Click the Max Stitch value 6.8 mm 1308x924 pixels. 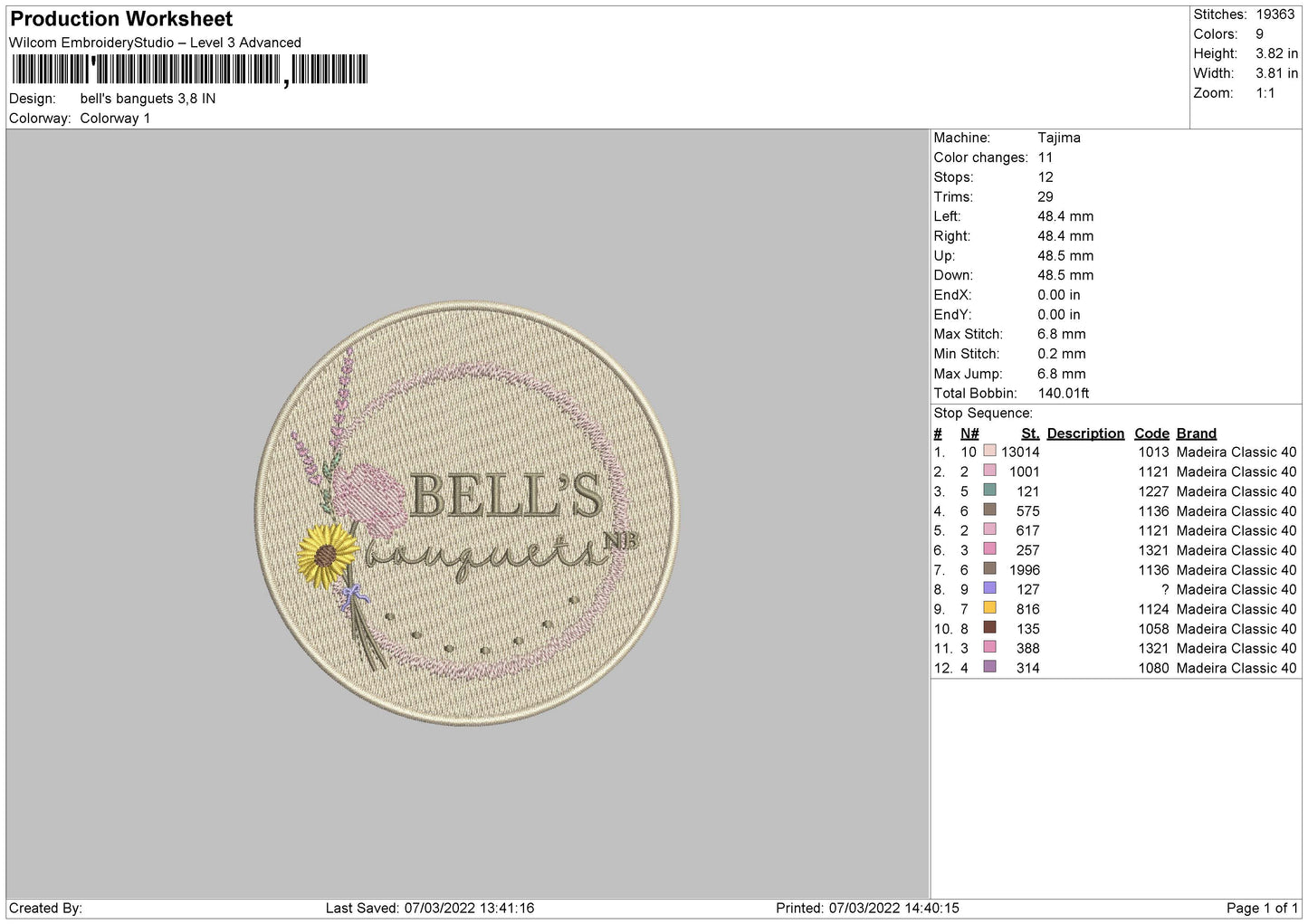click(1062, 334)
